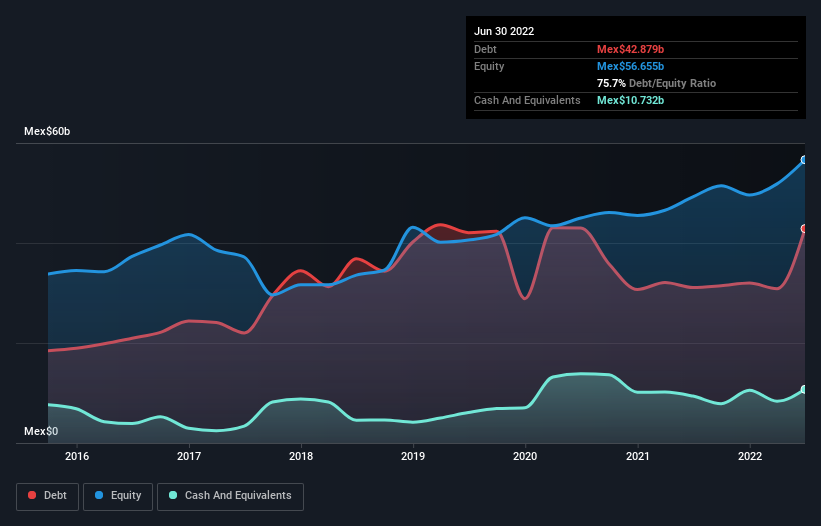
Task: Click the Debt row label in tooltip
Action: [485, 49]
